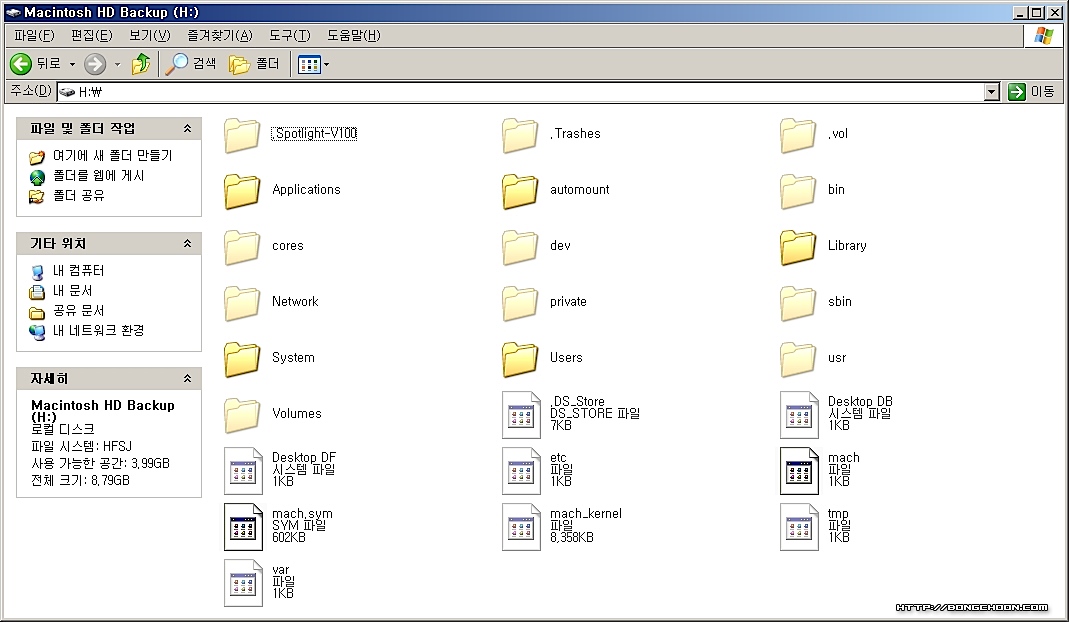Viewport: 1069px width, 622px height.
Task: Select the Volumes folder icon
Action: 242,414
